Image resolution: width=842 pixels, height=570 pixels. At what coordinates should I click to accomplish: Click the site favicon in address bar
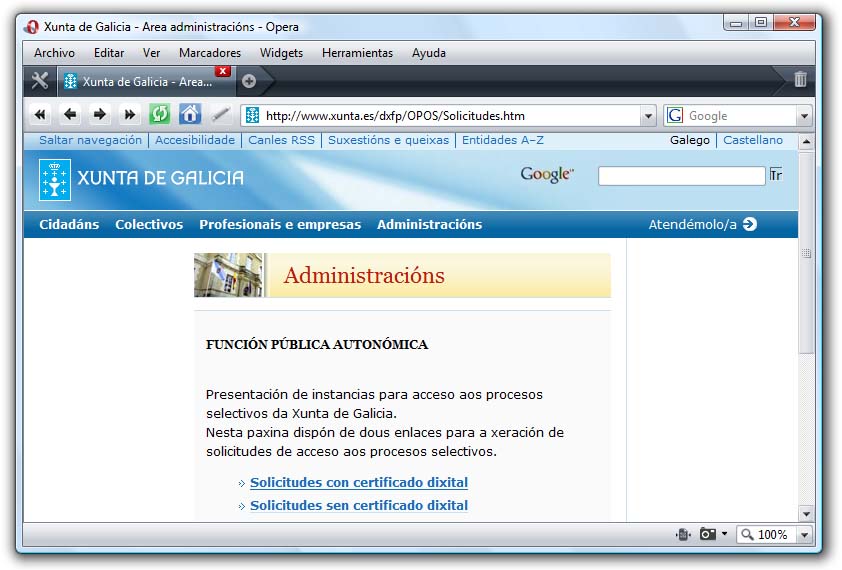tap(252, 115)
